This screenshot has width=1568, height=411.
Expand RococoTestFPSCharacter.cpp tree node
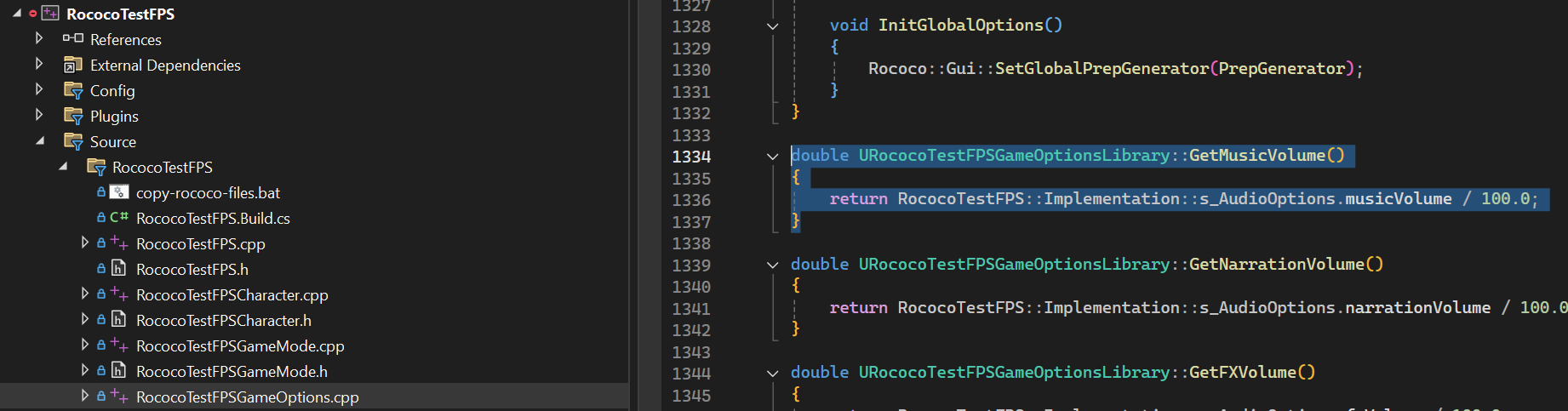(84, 294)
